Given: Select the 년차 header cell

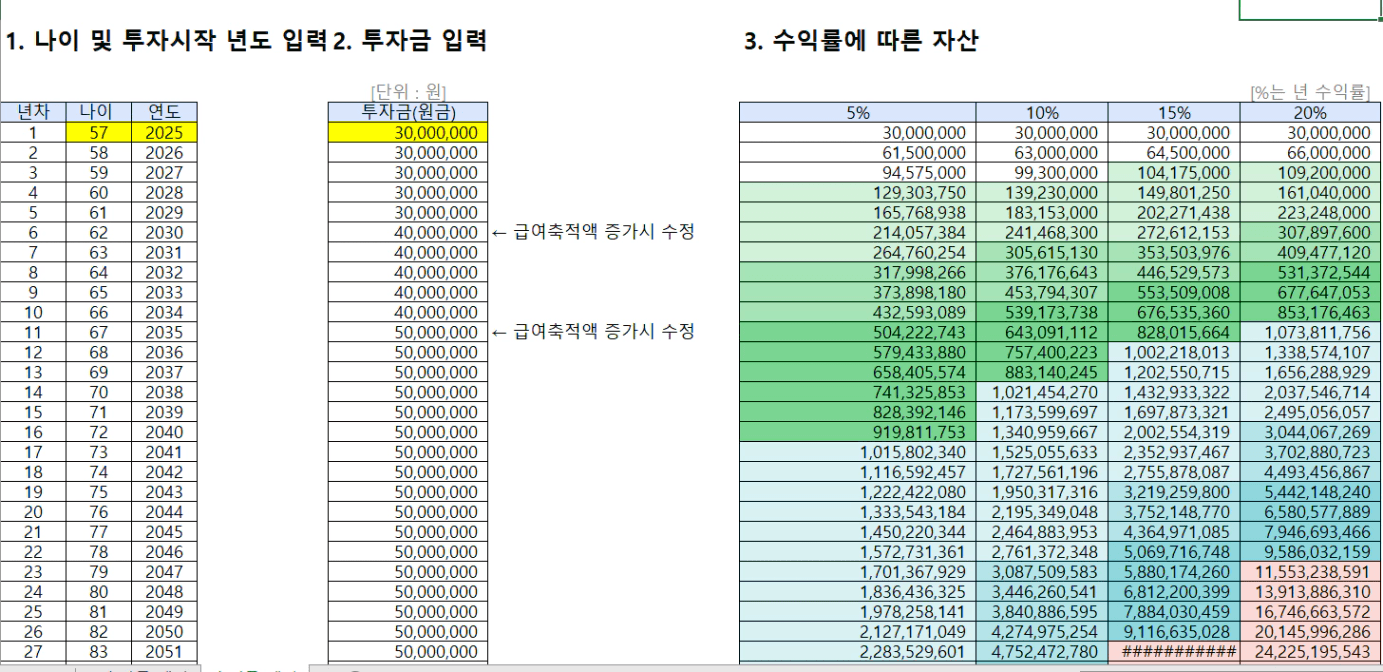Looking at the screenshot, I should coord(33,112).
